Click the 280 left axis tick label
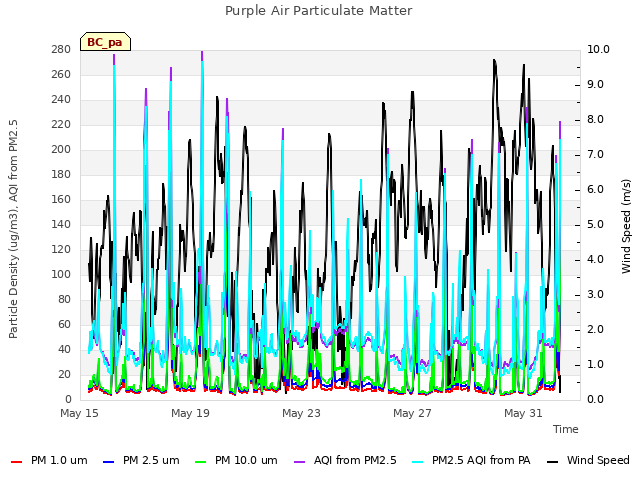 pos(61,49)
